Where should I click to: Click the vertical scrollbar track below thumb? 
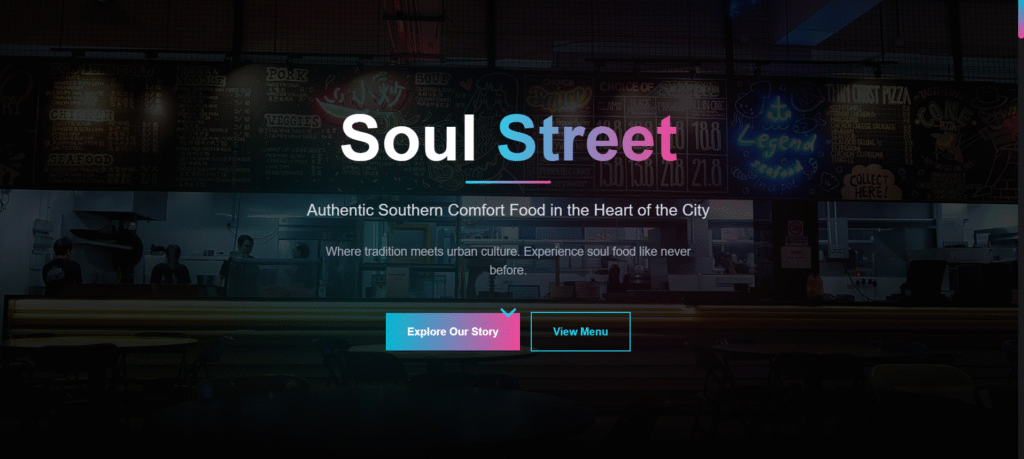pos(1021,248)
